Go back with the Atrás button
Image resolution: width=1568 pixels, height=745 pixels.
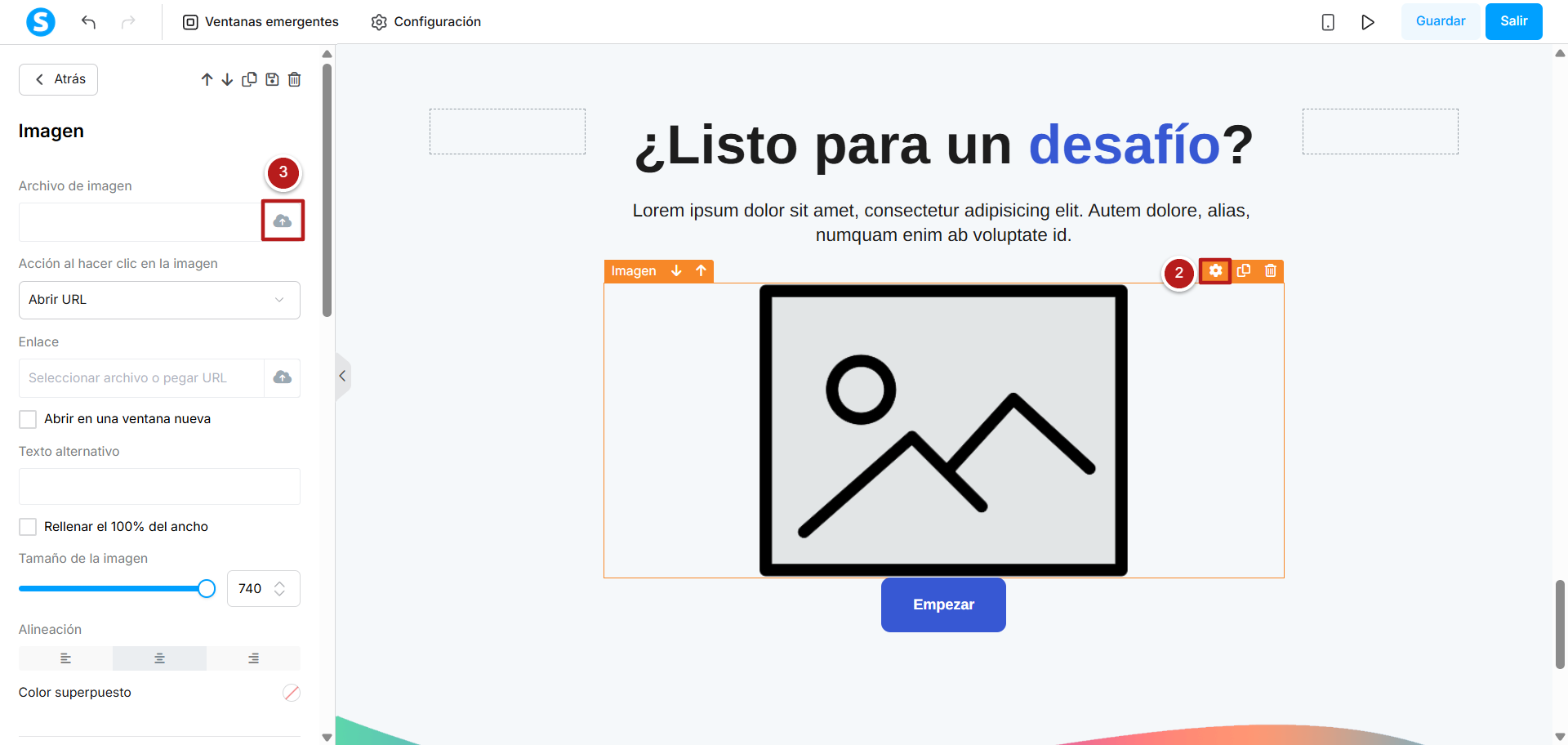pos(59,79)
